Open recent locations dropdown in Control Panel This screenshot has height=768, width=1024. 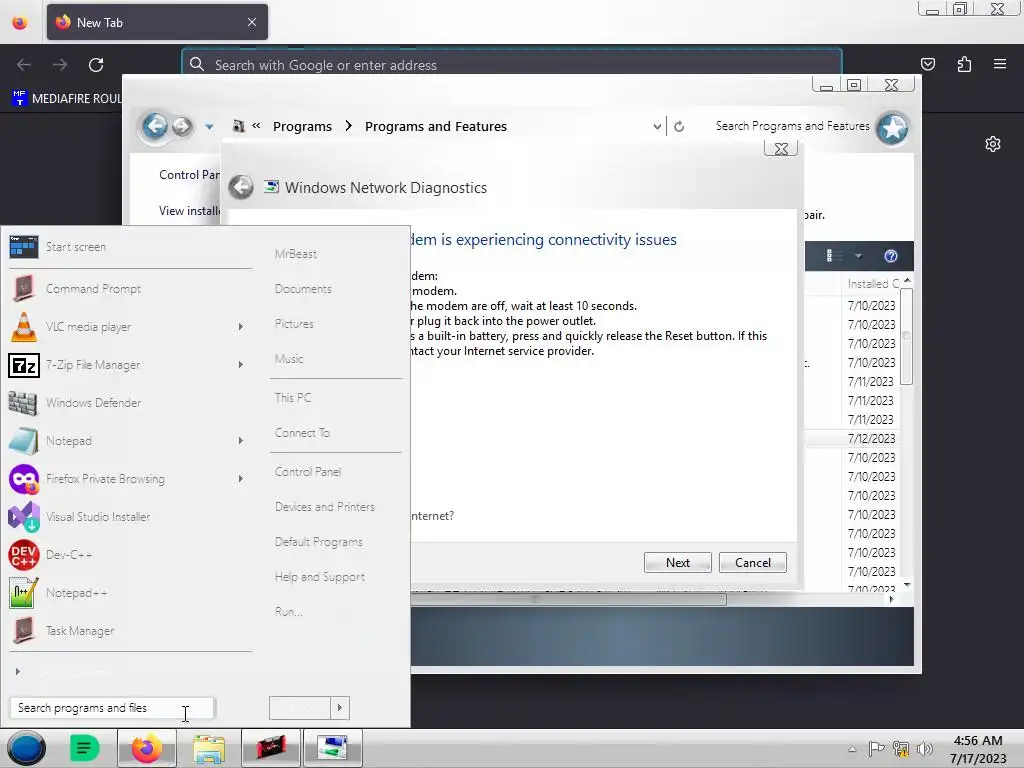point(209,127)
